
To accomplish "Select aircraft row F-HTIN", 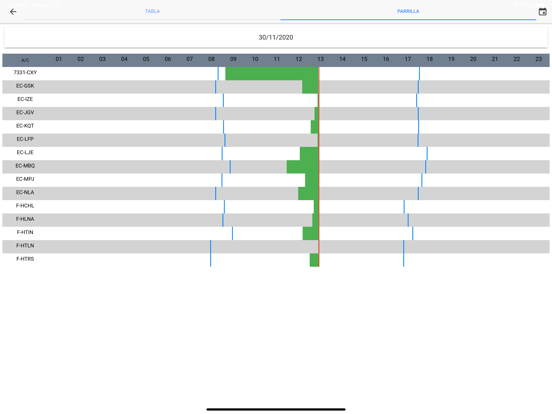I will pos(276,233).
